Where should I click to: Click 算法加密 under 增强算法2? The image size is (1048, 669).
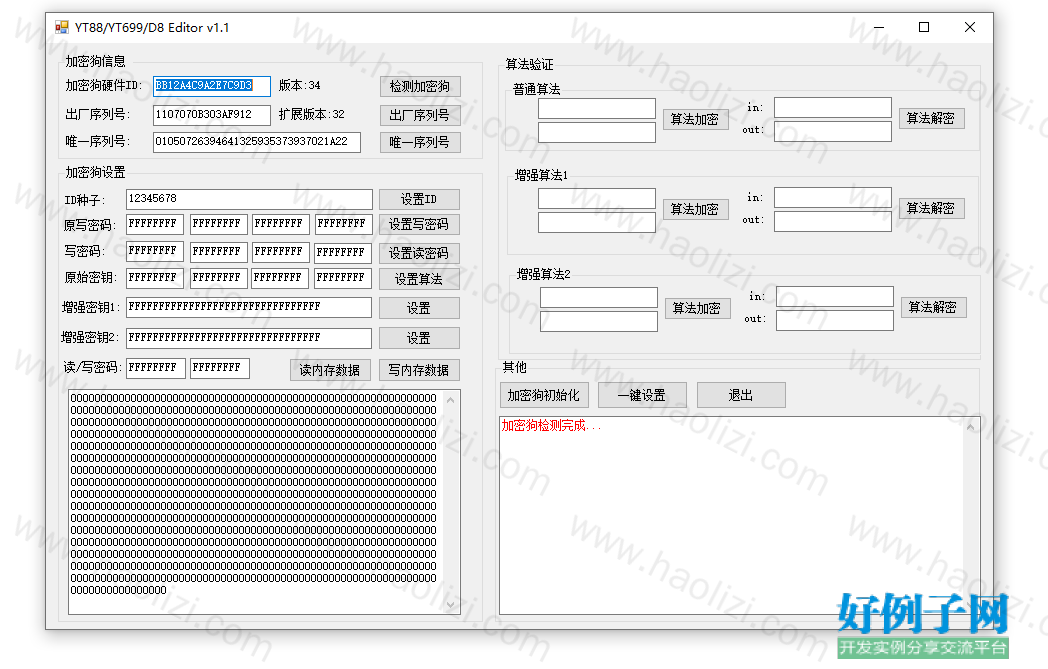(696, 308)
